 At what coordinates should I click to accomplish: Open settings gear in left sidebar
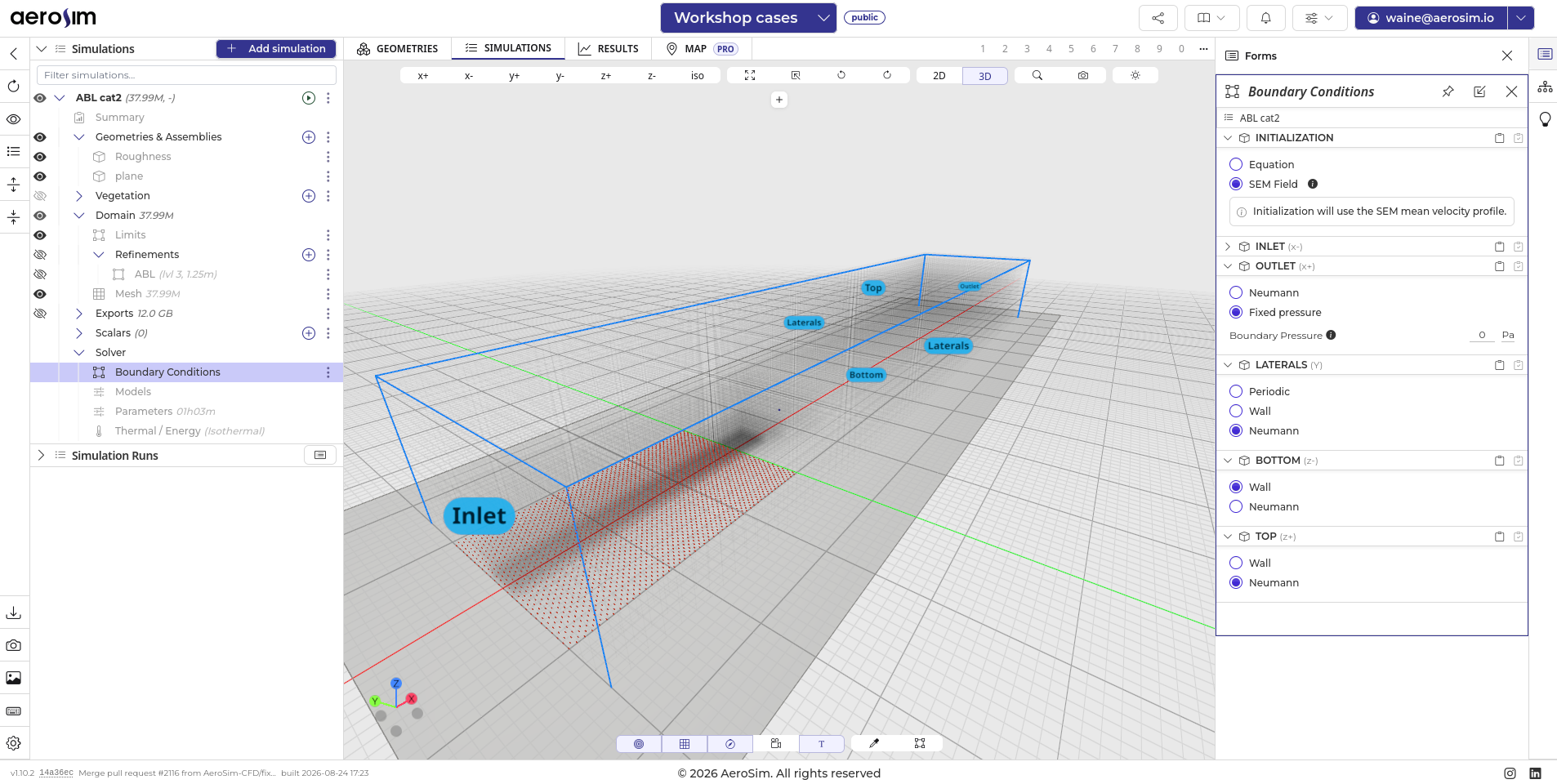click(x=14, y=743)
